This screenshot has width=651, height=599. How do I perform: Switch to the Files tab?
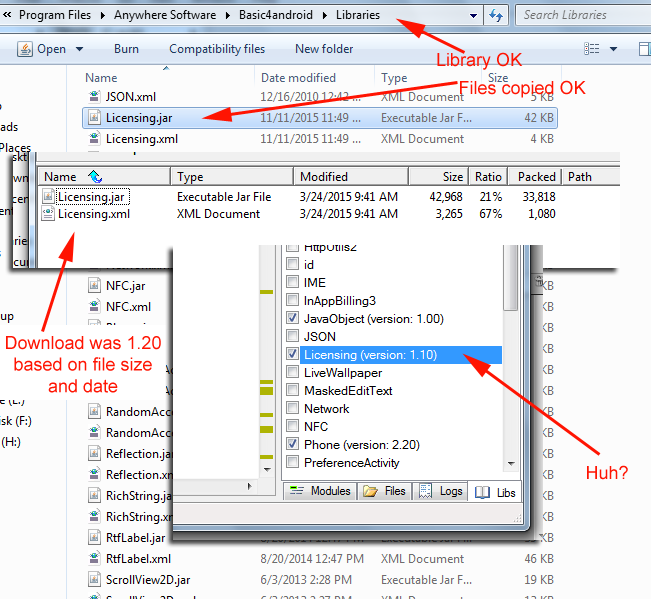point(384,491)
